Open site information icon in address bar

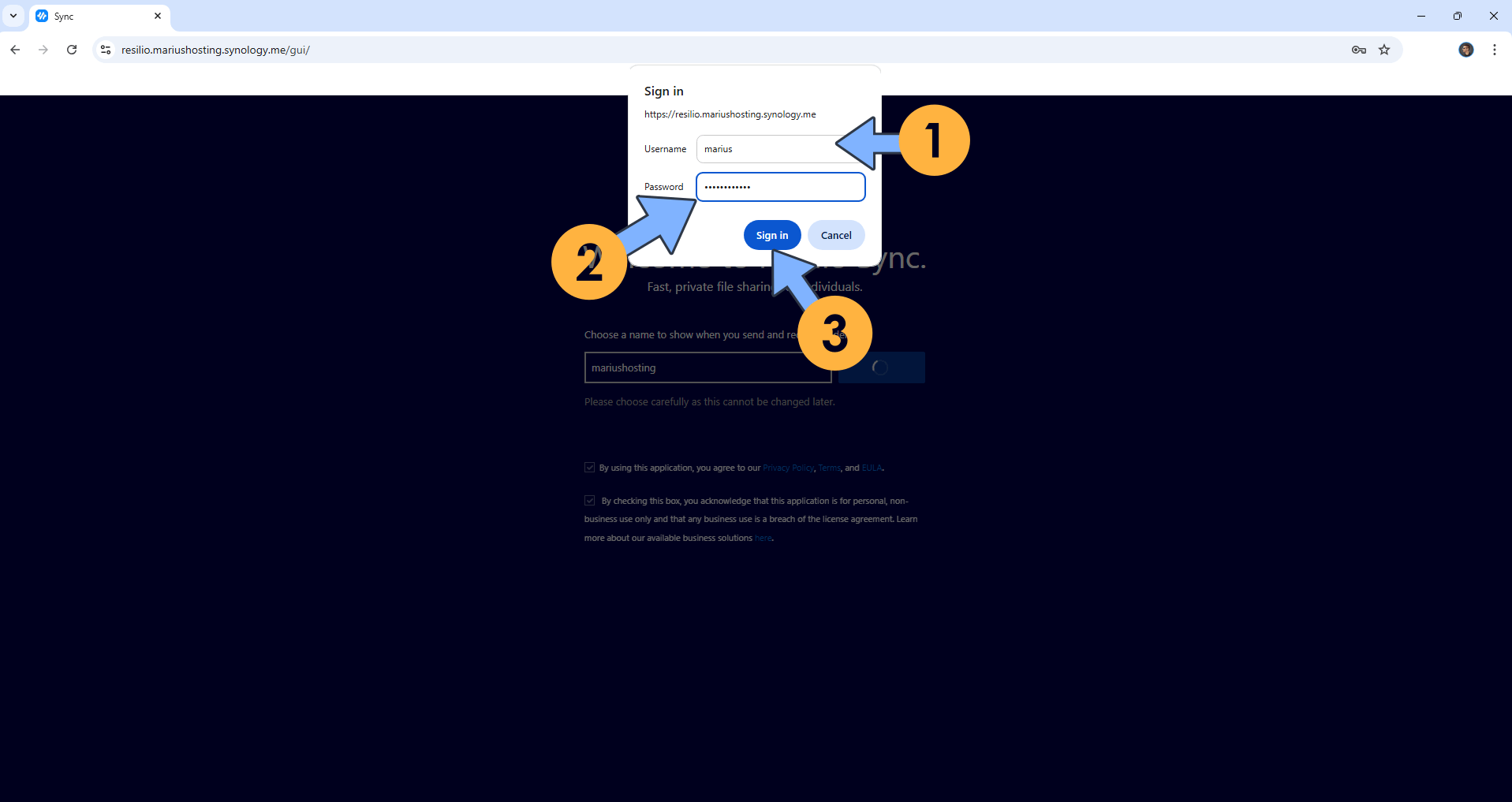click(106, 50)
